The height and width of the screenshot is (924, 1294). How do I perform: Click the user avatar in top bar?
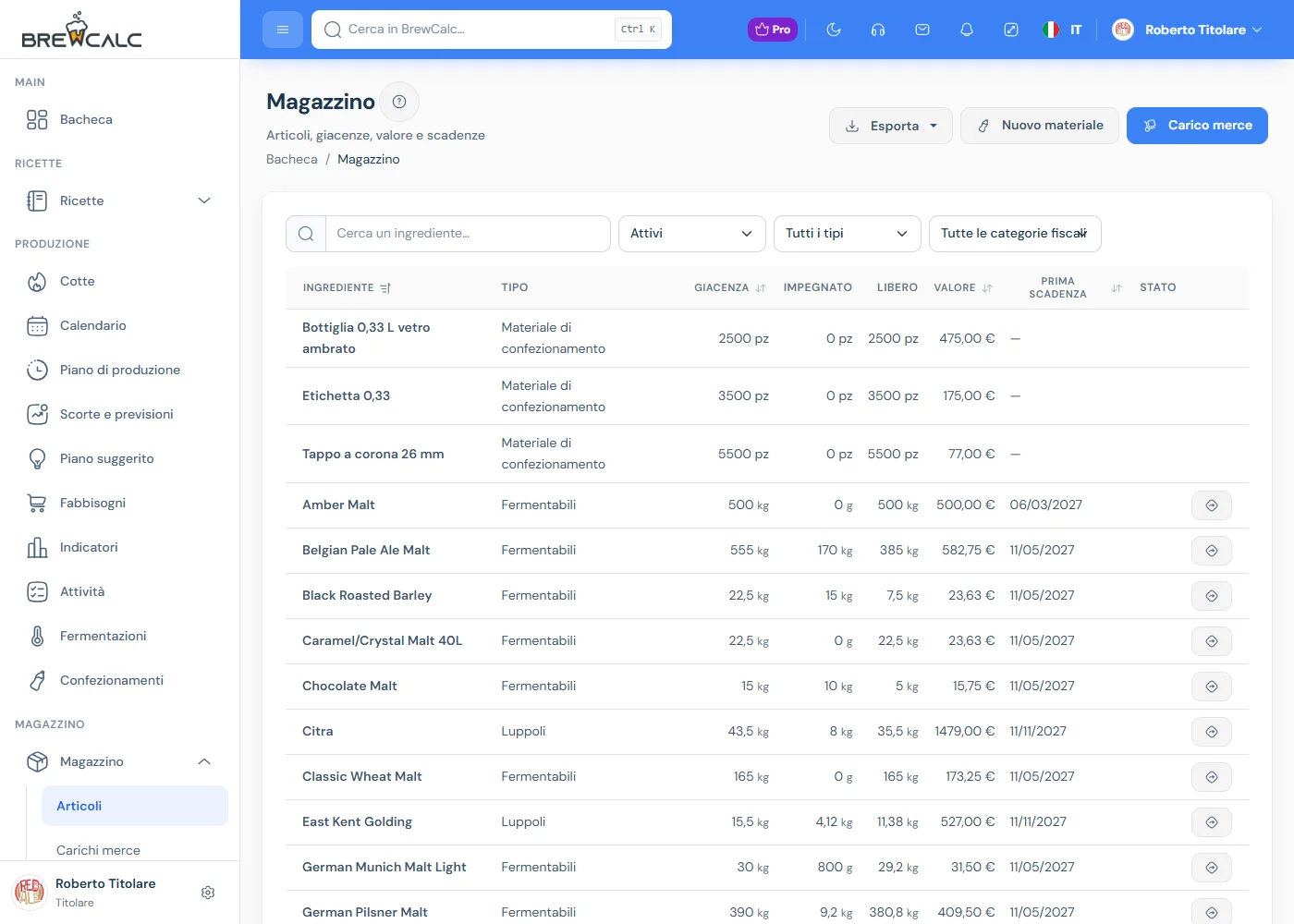(x=1123, y=30)
